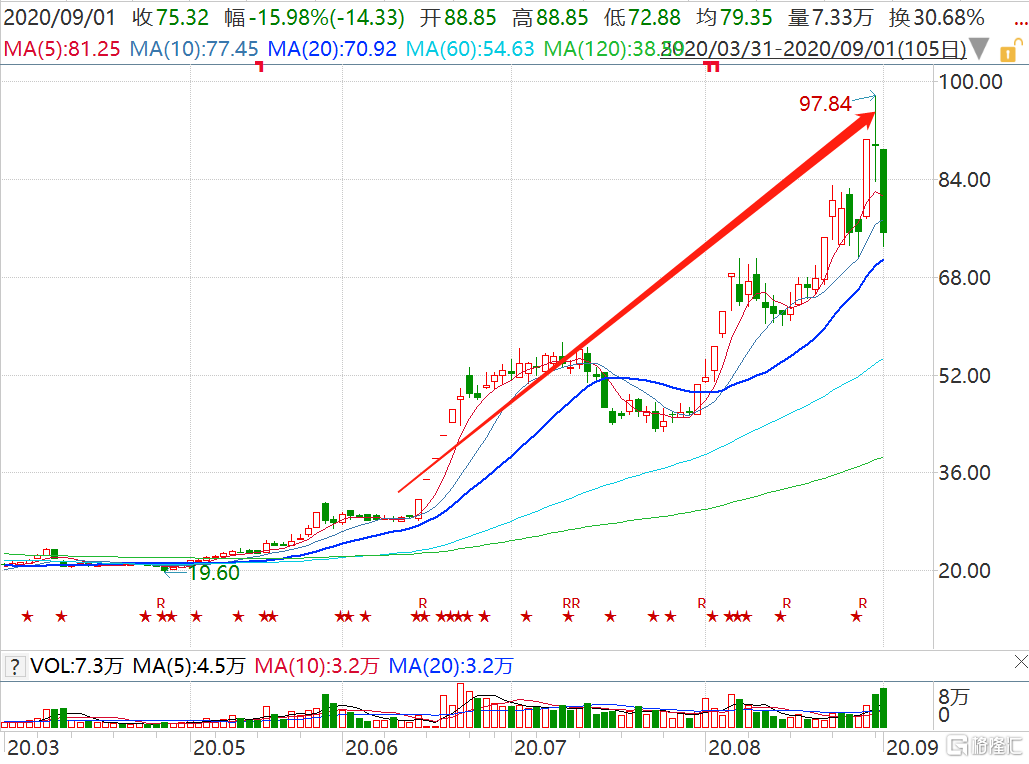Click the question mark icon beside VOL
Image resolution: width=1029 pixels, height=764 pixels.
[x=15, y=665]
